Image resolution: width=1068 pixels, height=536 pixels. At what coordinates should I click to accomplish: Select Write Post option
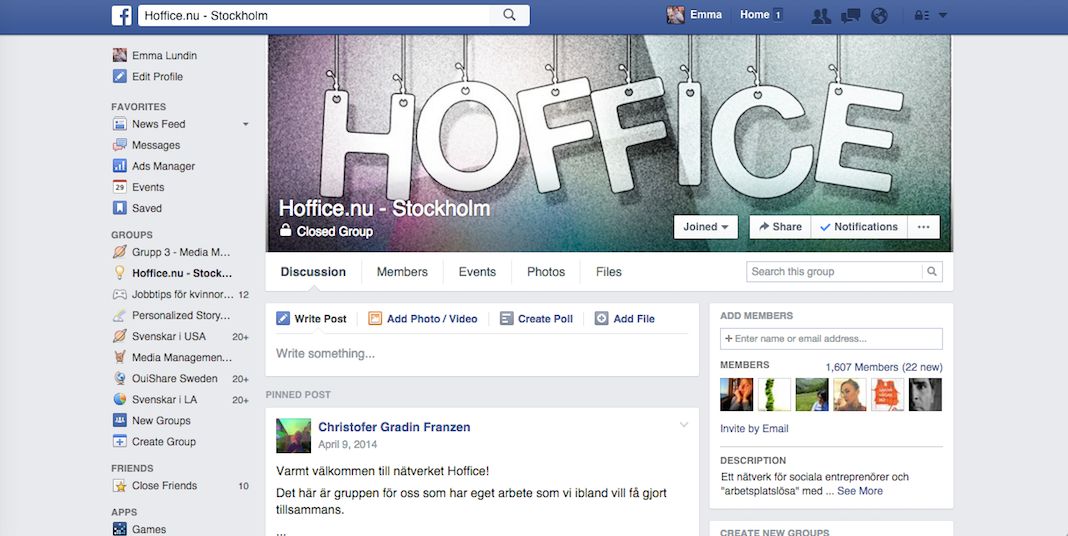click(311, 319)
